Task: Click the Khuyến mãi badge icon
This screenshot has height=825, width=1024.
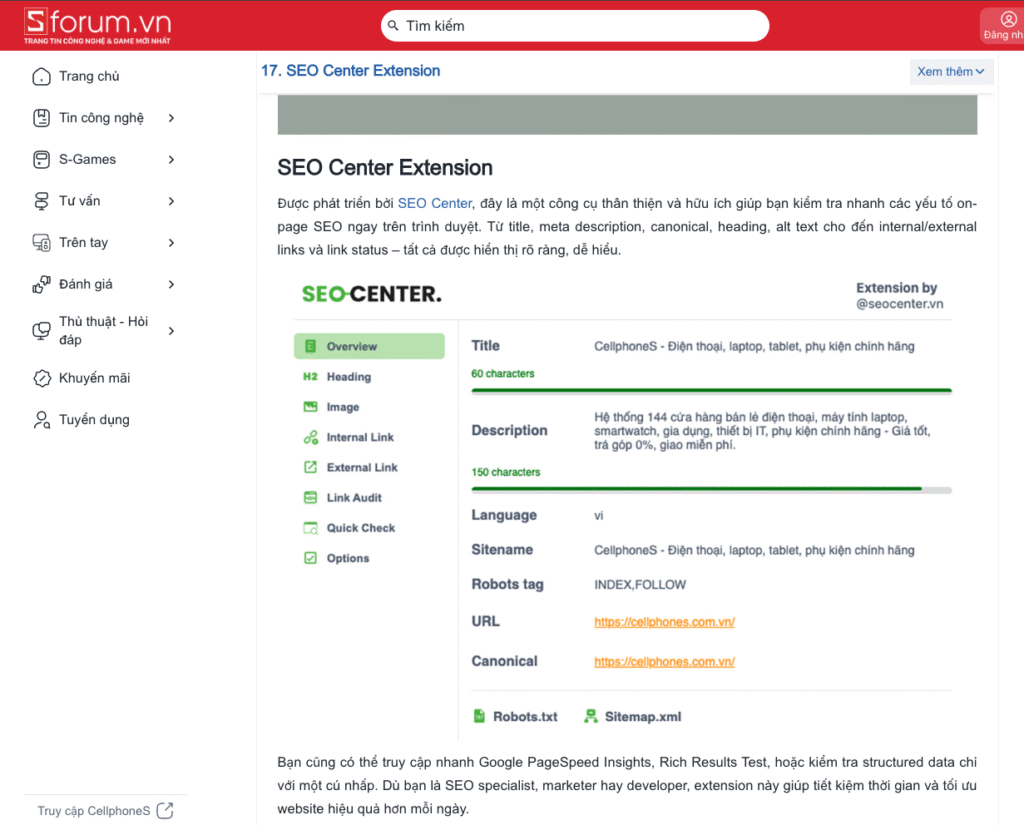Action: click(41, 378)
